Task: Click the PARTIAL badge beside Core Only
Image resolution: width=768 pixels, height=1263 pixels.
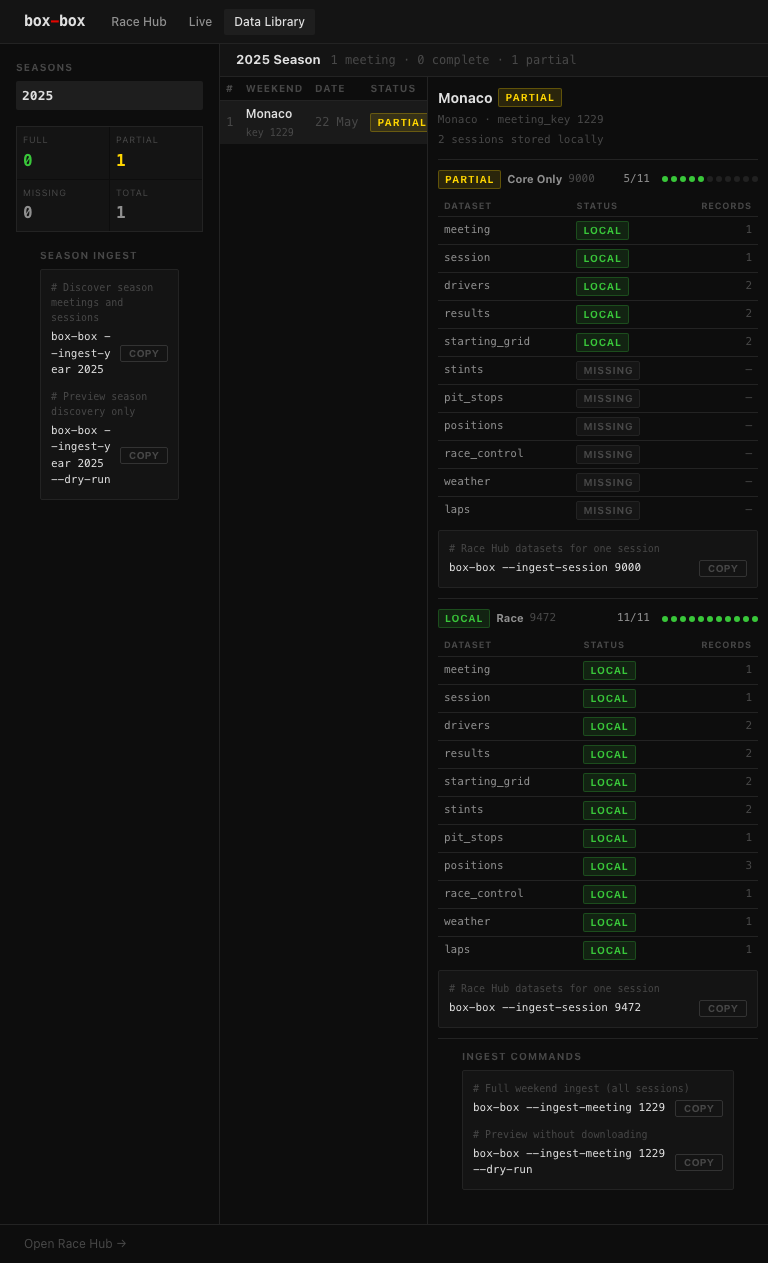Action: coord(469,179)
